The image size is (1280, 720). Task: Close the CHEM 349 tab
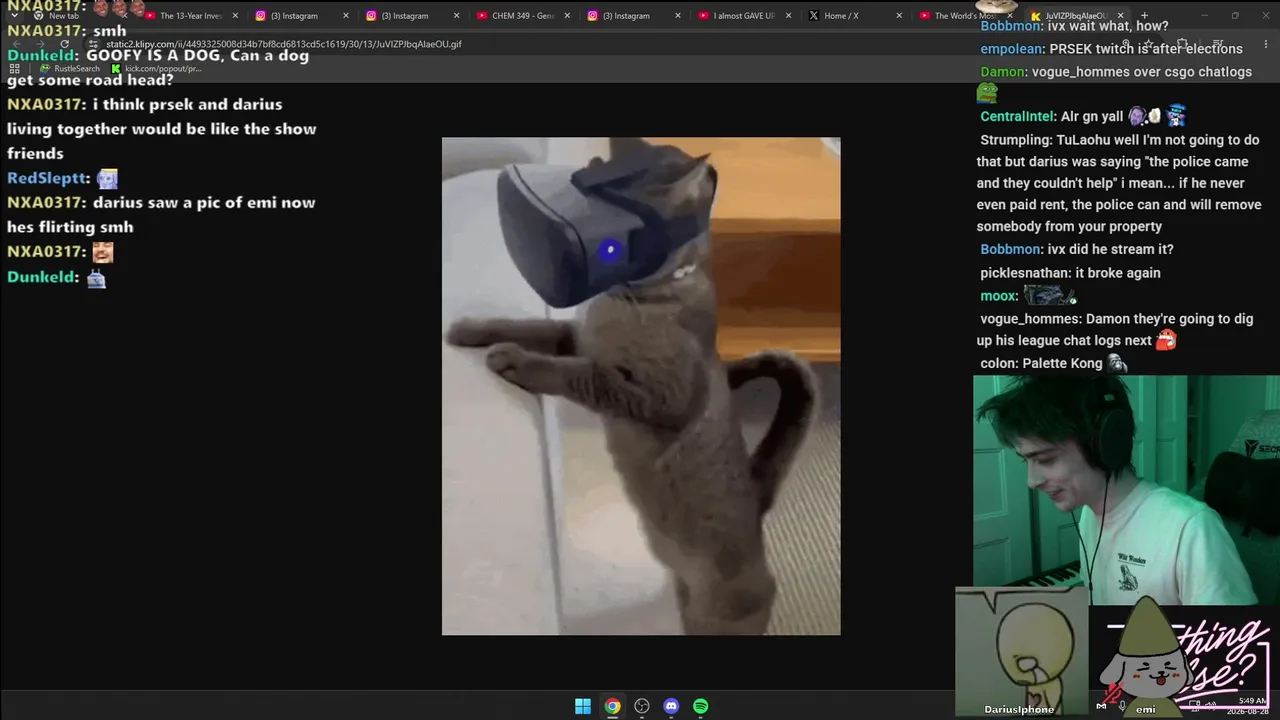pos(567,16)
